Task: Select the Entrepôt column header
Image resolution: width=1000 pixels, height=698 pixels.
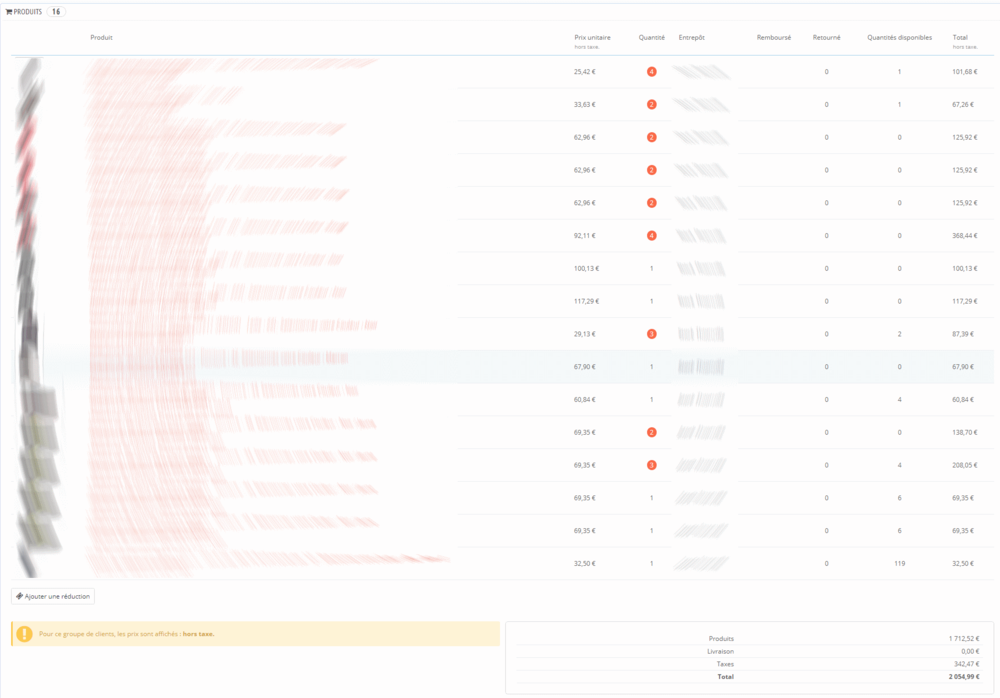Action: click(691, 38)
